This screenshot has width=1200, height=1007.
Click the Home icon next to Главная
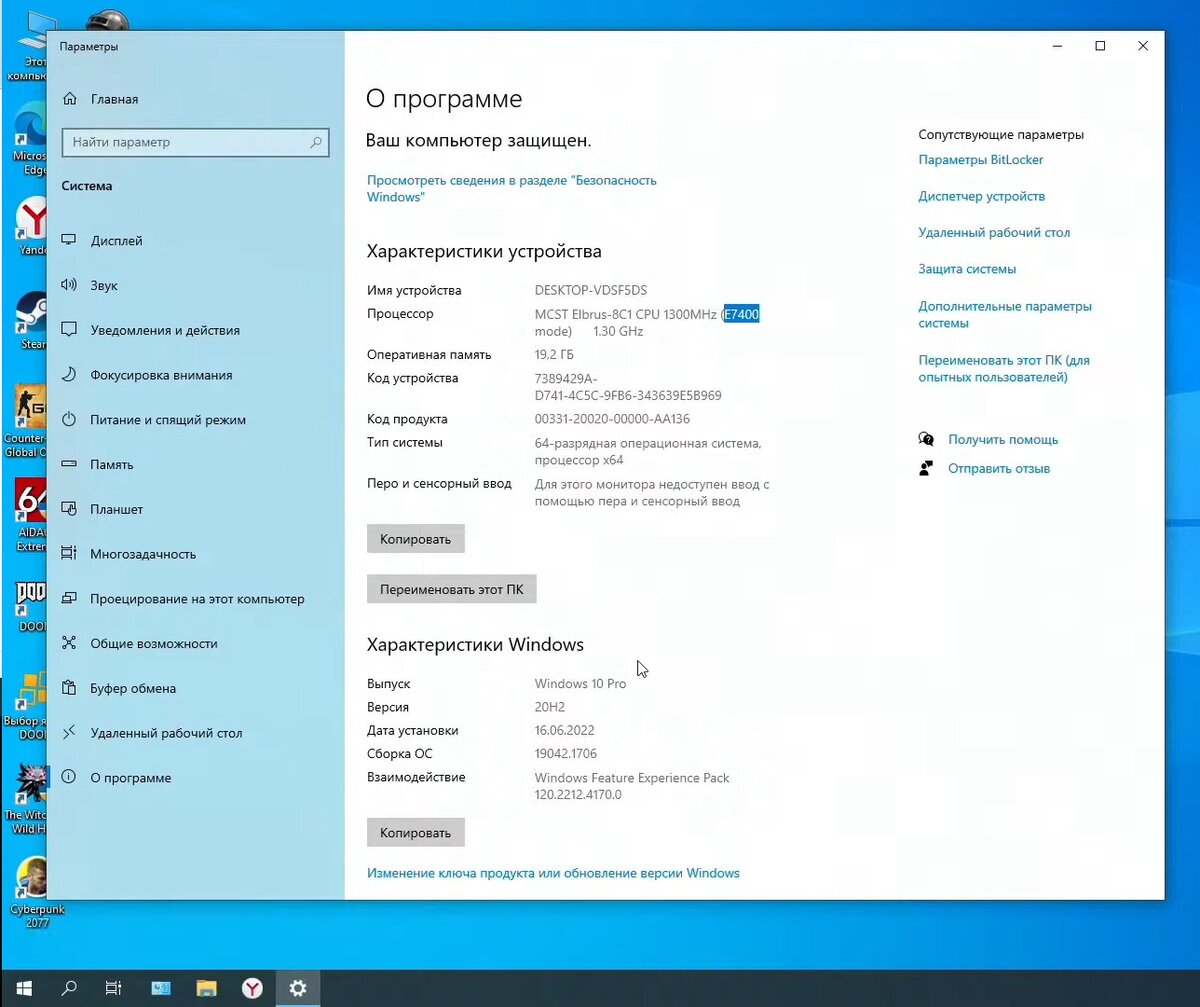[69, 99]
